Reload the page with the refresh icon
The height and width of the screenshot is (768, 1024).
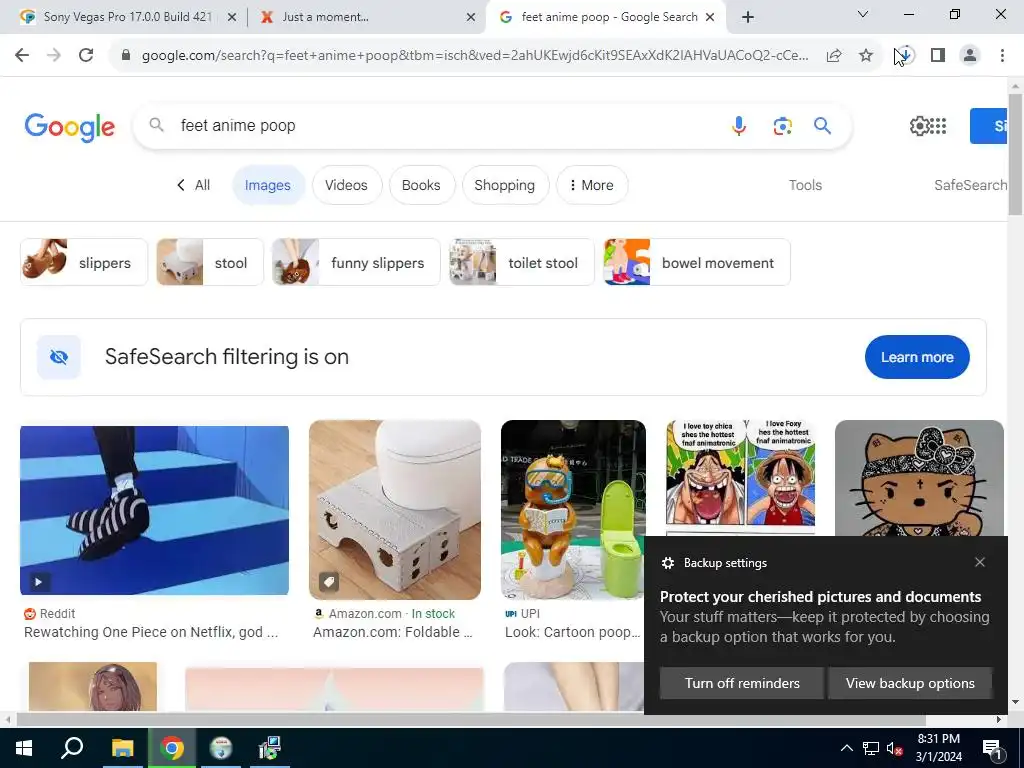click(86, 56)
